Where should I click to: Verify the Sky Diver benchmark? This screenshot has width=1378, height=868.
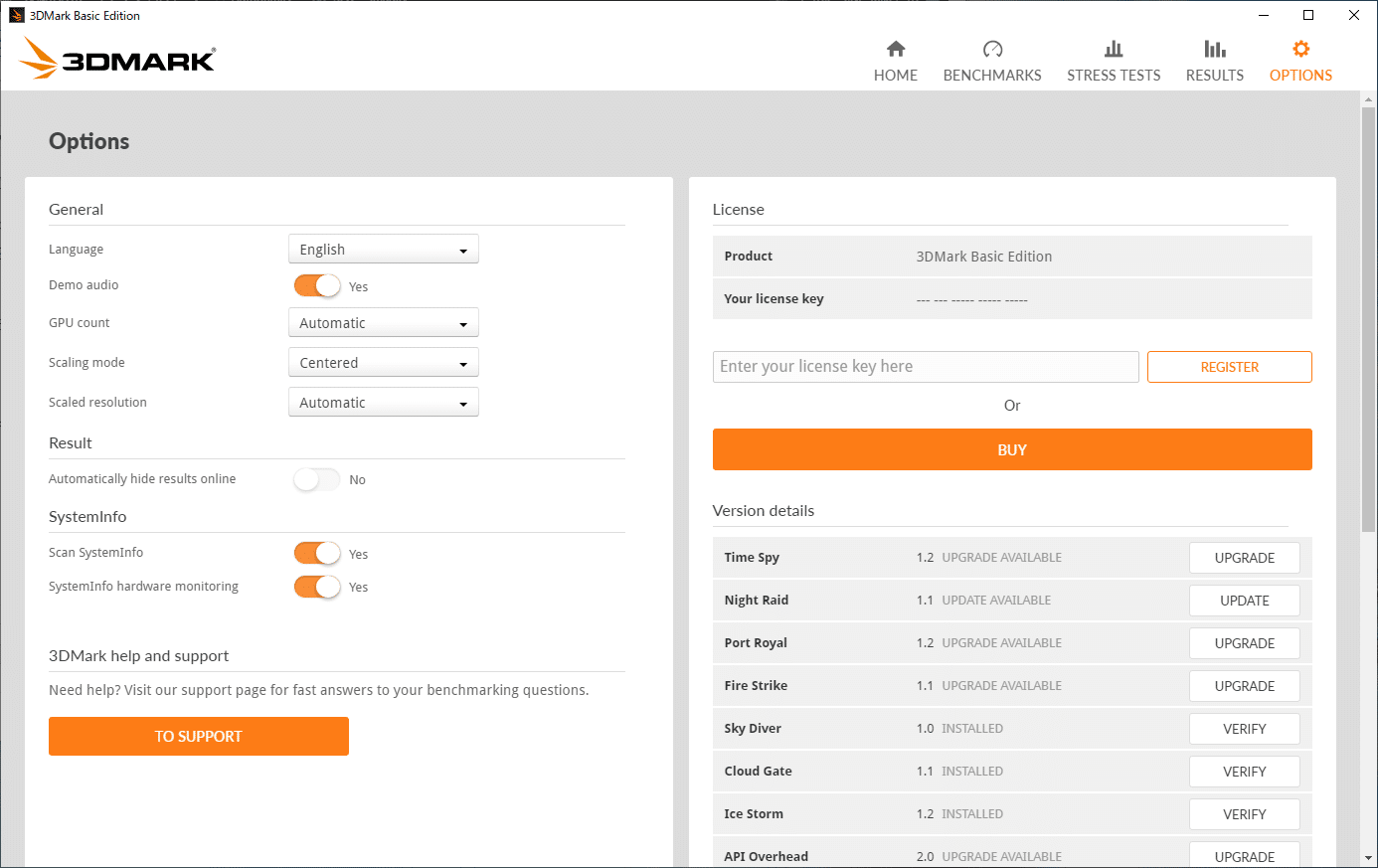[x=1245, y=729]
